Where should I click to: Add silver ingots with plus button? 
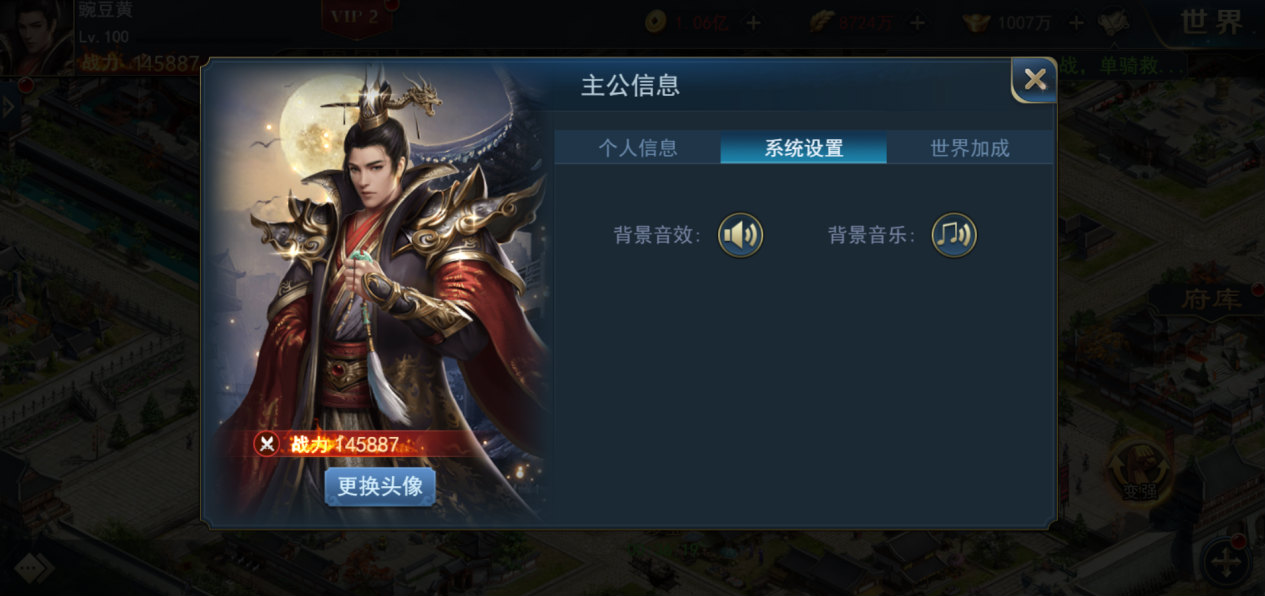pos(1076,22)
